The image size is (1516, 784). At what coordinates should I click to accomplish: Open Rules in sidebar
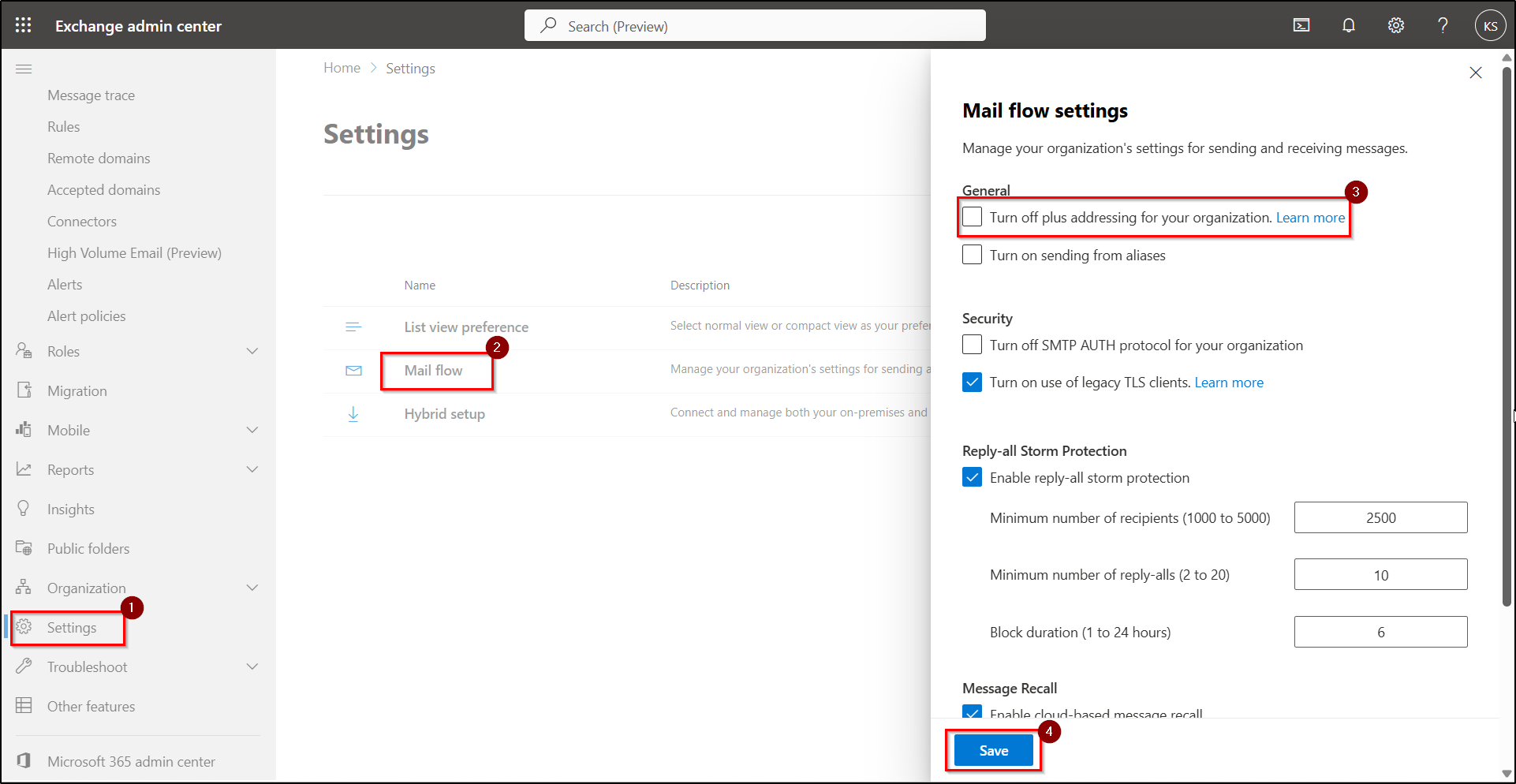63,127
